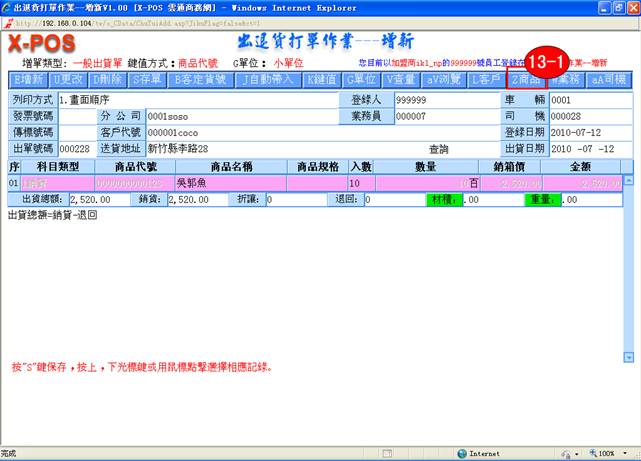Click the highlighted Z商品 product button
The width and height of the screenshot is (641, 461).
(x=527, y=78)
